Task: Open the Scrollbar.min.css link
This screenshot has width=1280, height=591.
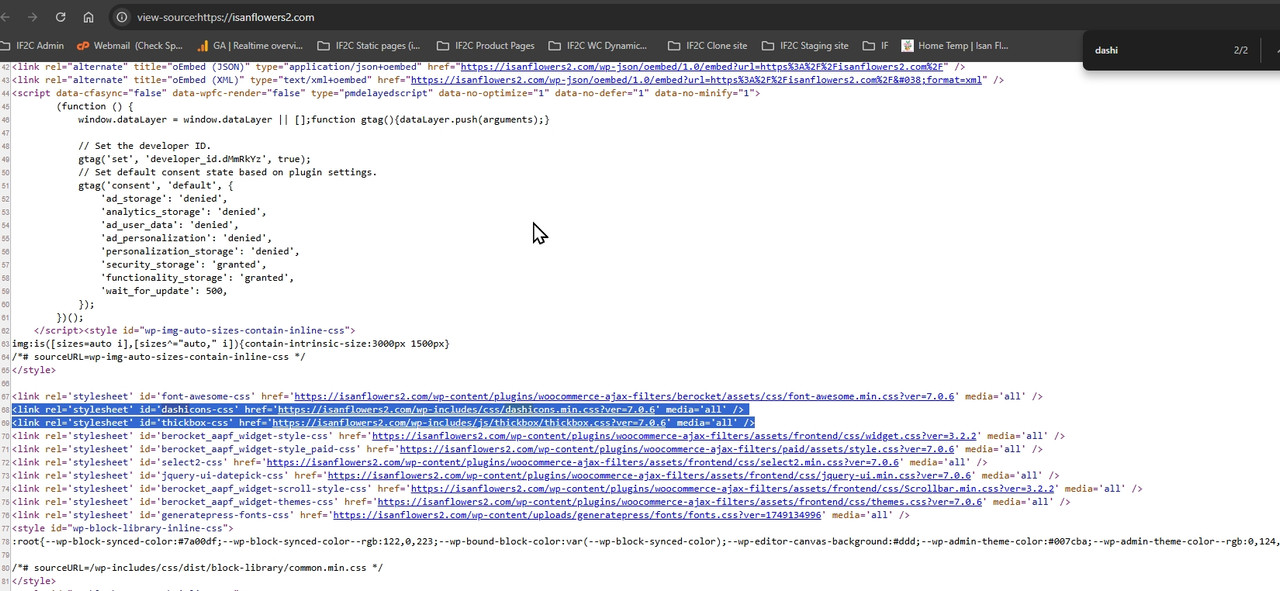Action: [733, 489]
